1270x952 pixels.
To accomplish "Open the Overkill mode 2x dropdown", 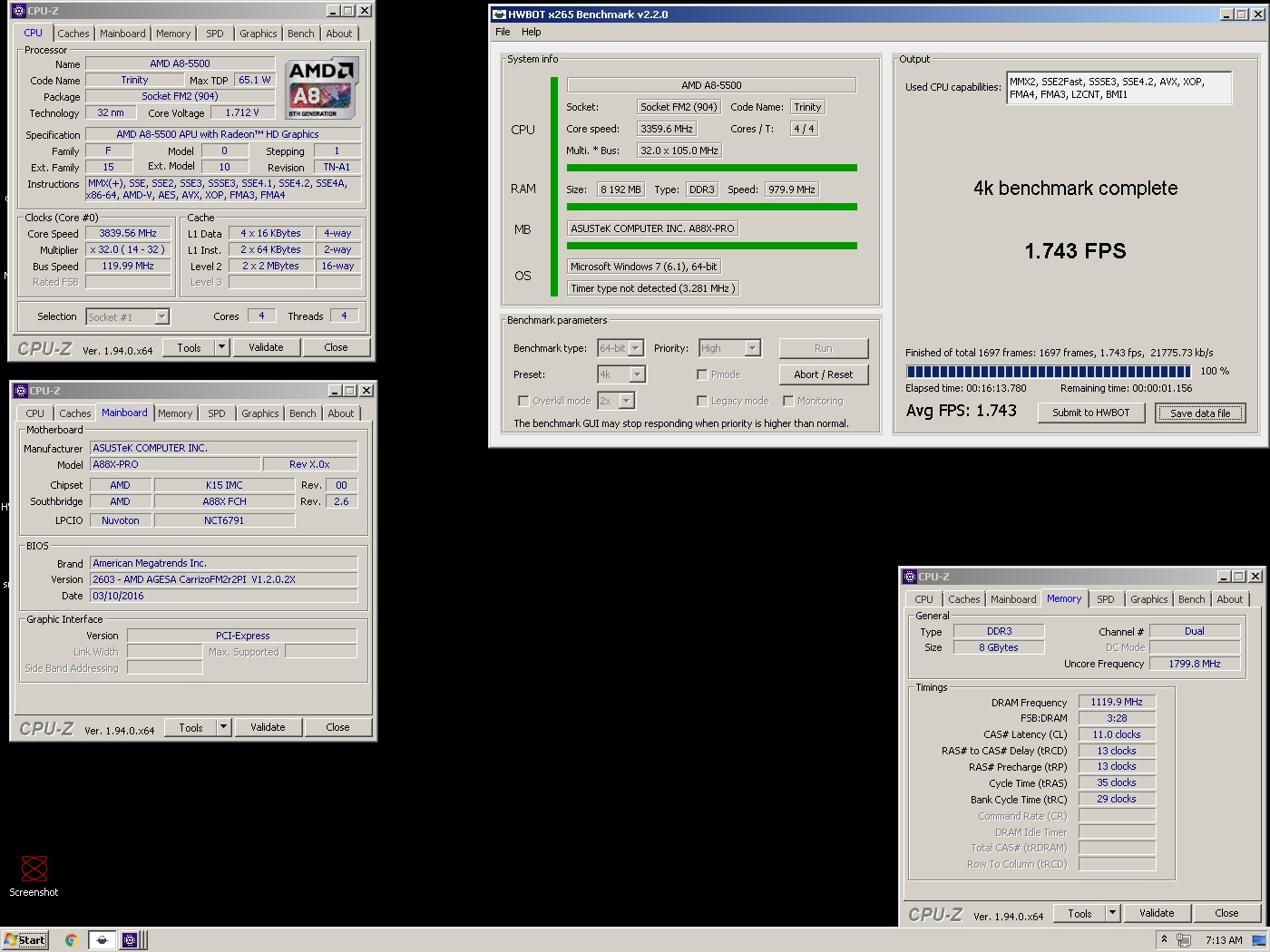I will pyautogui.click(x=627, y=401).
